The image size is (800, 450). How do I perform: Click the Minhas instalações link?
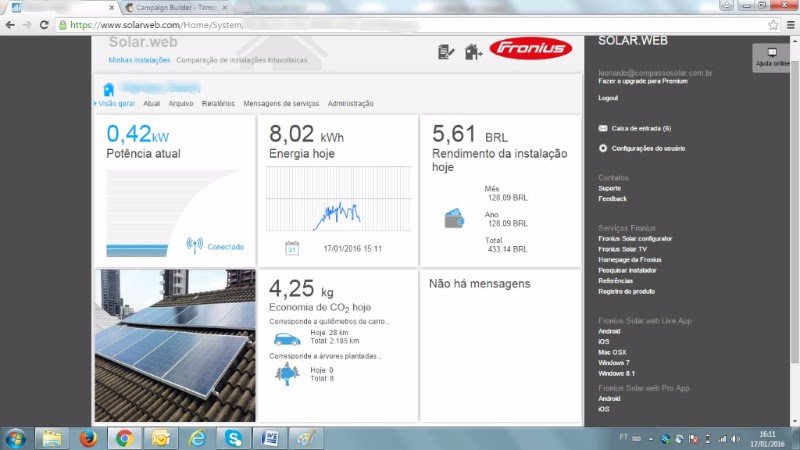click(x=138, y=60)
